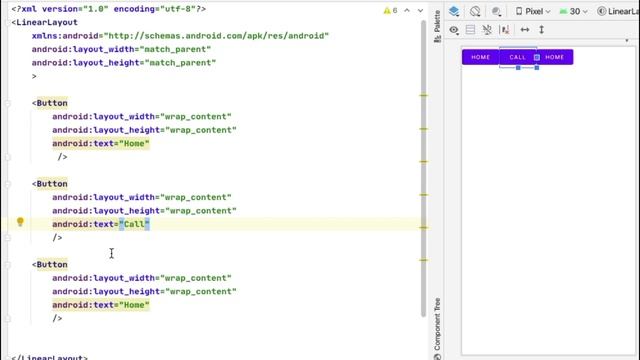640x360 pixels.
Task: Click the LinearLayout opening tag
Action: click(x=44, y=22)
